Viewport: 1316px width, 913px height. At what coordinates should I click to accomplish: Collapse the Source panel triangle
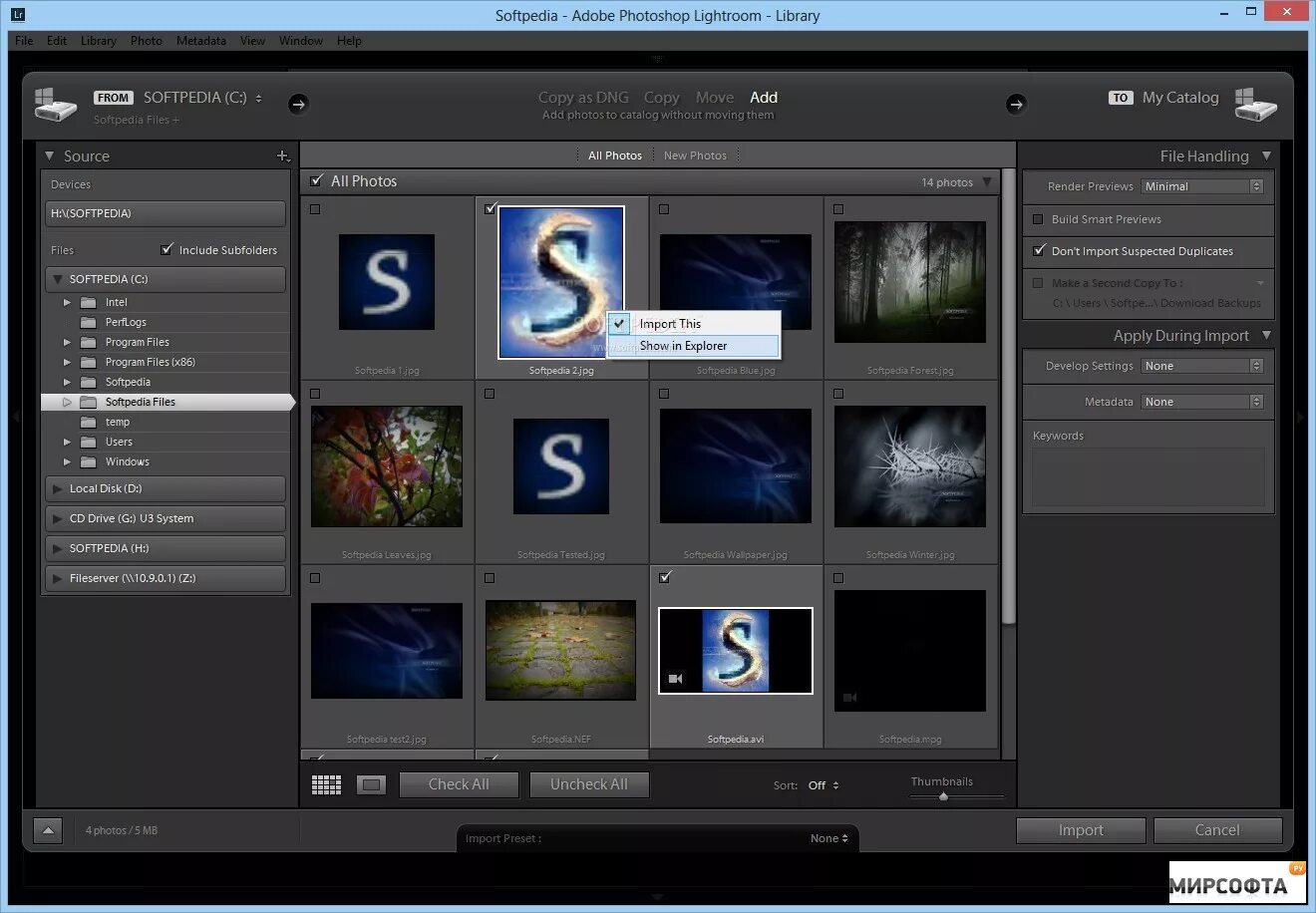tap(50, 155)
